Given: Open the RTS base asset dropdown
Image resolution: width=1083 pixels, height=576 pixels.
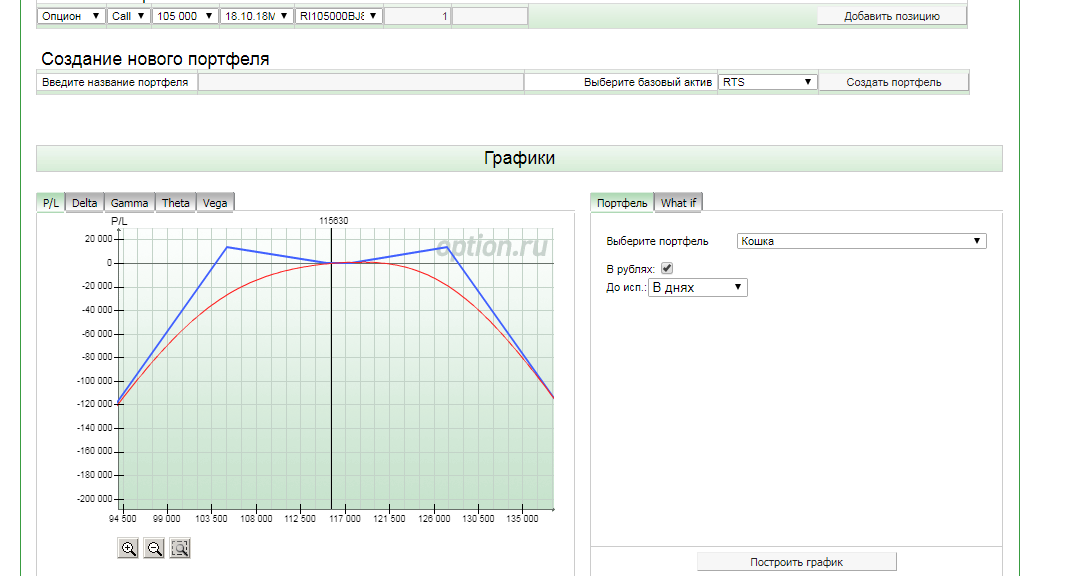Looking at the screenshot, I should point(767,82).
